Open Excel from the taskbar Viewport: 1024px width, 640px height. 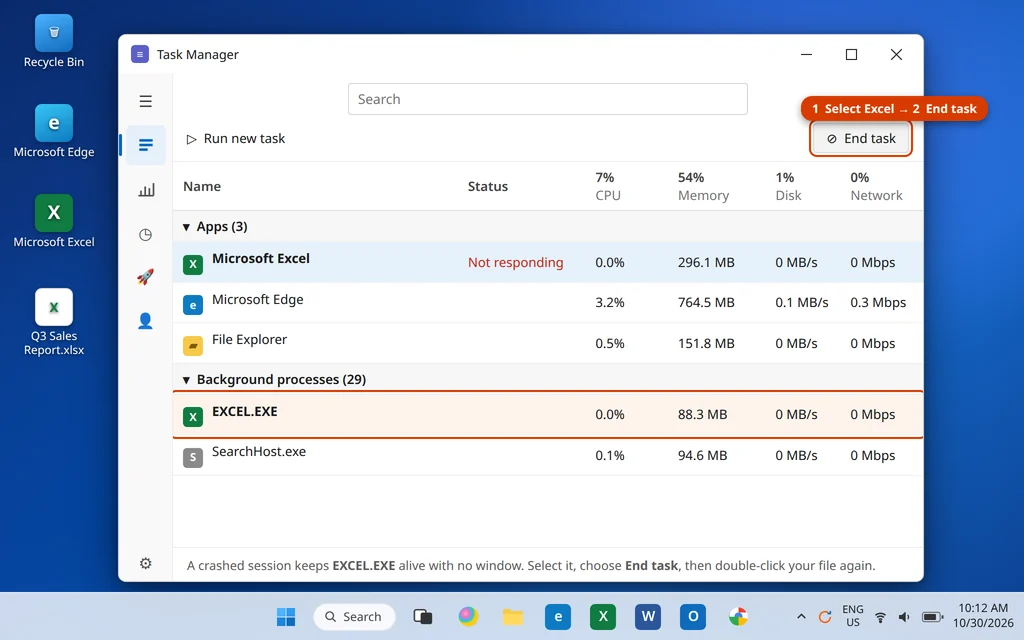603,616
